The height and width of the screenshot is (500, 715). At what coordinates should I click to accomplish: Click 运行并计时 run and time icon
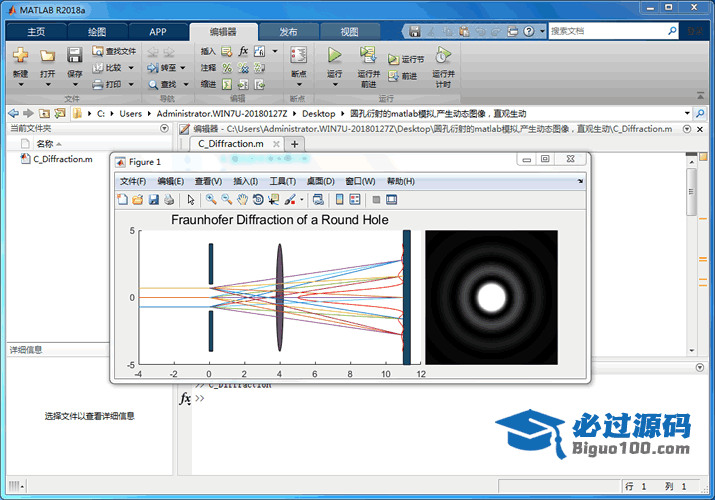pyautogui.click(x=443, y=55)
